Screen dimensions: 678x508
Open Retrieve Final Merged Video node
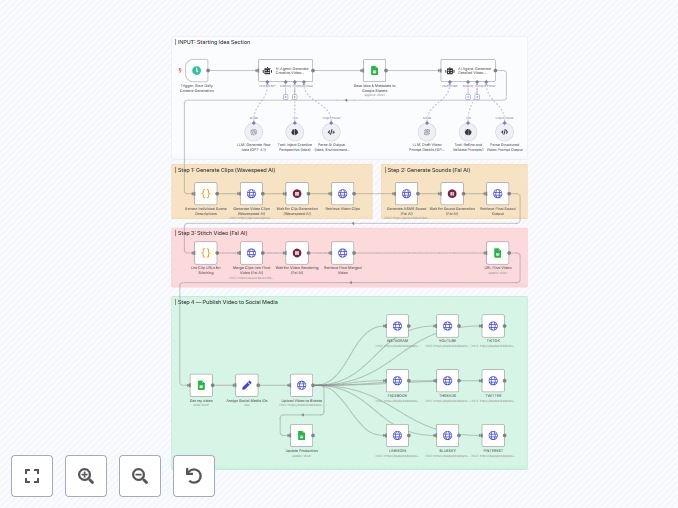coord(342,253)
